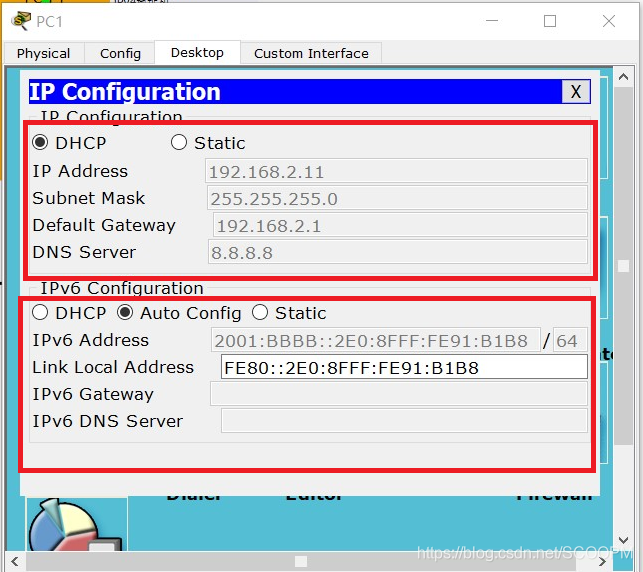643x572 pixels.
Task: Click the Link Local Address label
Action: 113,367
